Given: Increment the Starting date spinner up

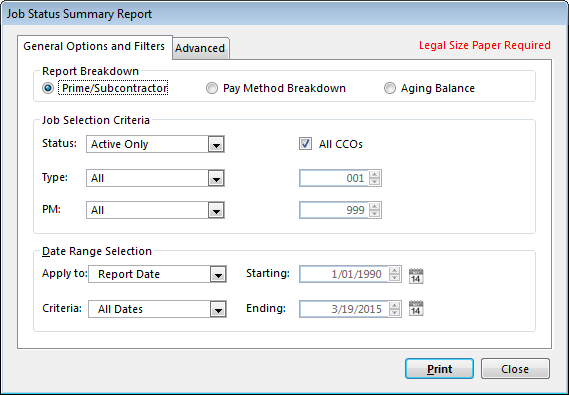Looking at the screenshot, I should pos(394,270).
